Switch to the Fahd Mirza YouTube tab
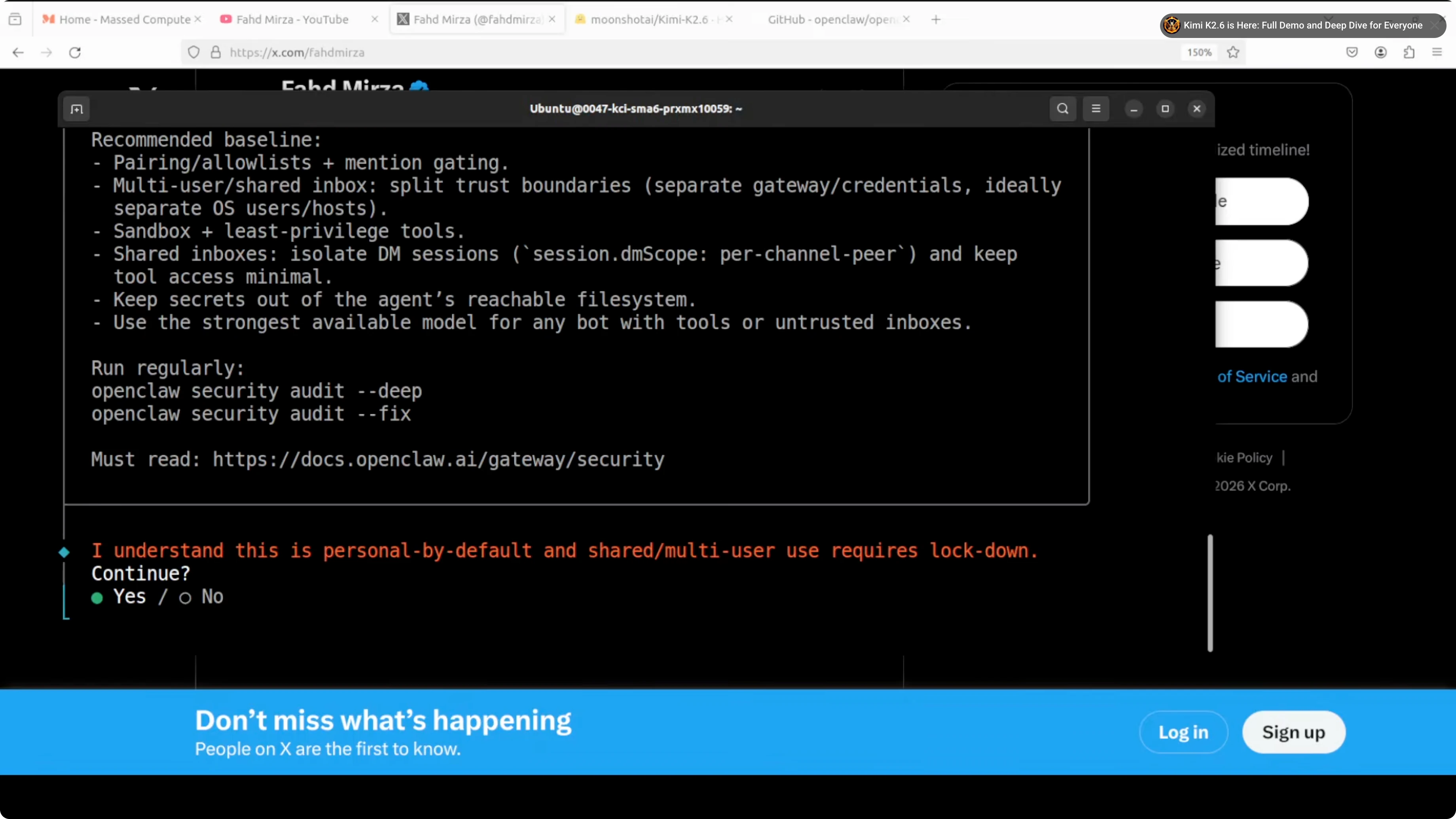 (x=292, y=19)
